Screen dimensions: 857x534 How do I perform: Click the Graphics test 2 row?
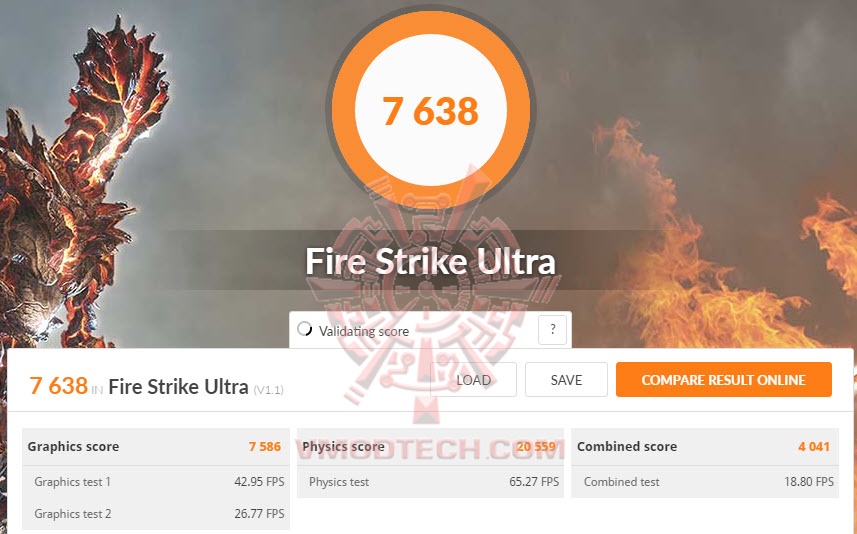156,514
